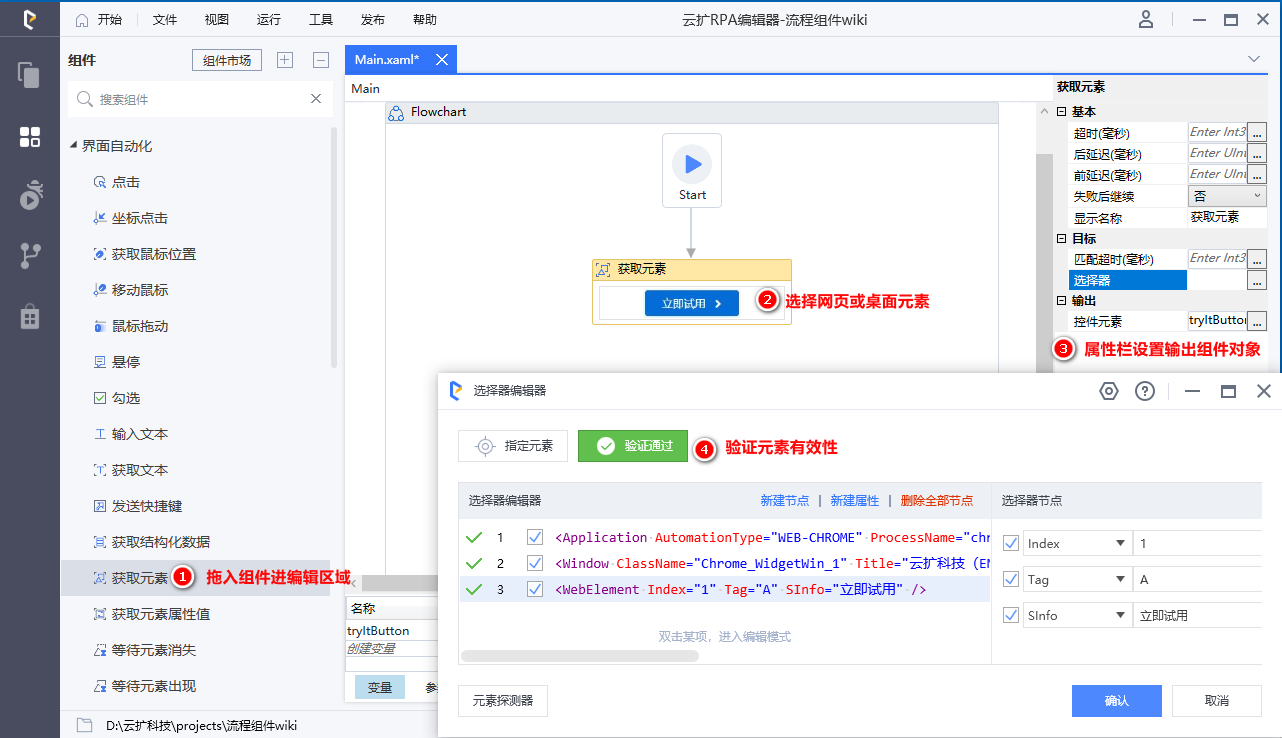The height and width of the screenshot is (738, 1282).
Task: Open the source control branch sidebar icon
Action: (x=30, y=256)
